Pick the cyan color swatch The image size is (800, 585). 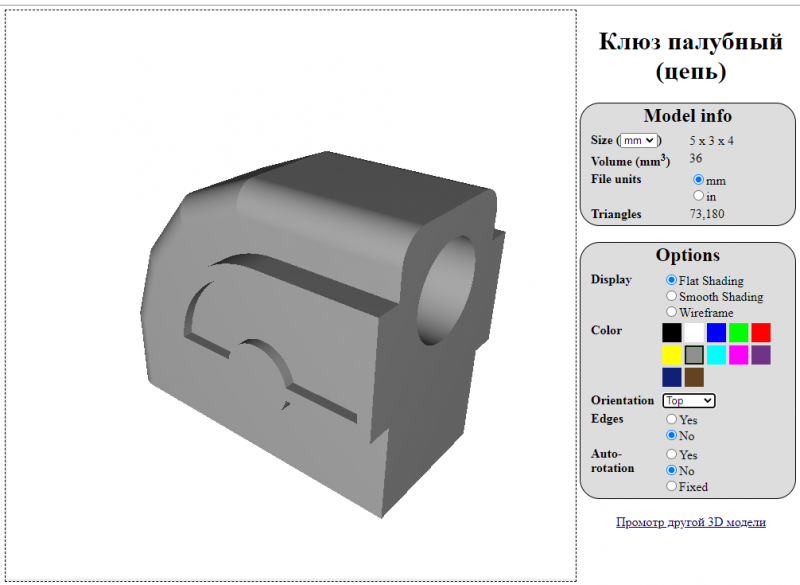(716, 355)
